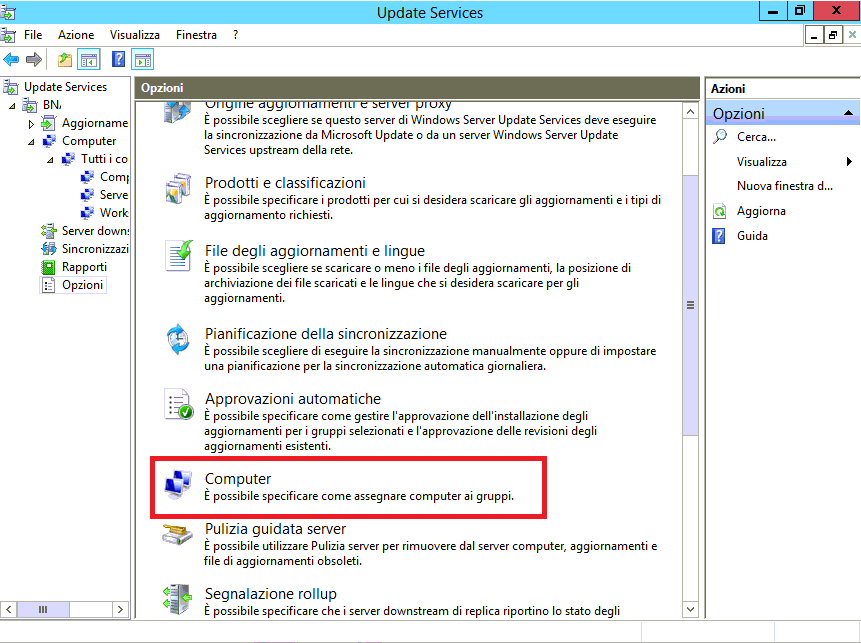Open the File menu

tap(33, 35)
